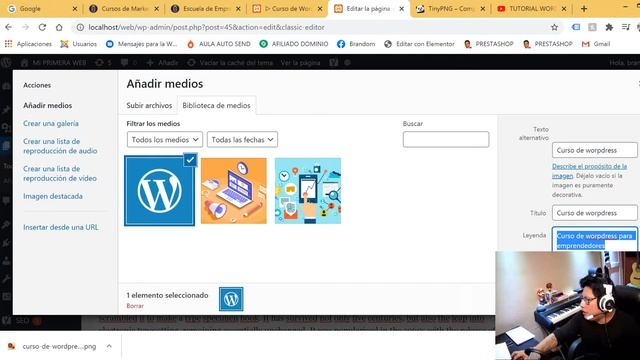Click selected WordPress thumbnail in bottom bar
The height and width of the screenshot is (360, 640).
(231, 299)
